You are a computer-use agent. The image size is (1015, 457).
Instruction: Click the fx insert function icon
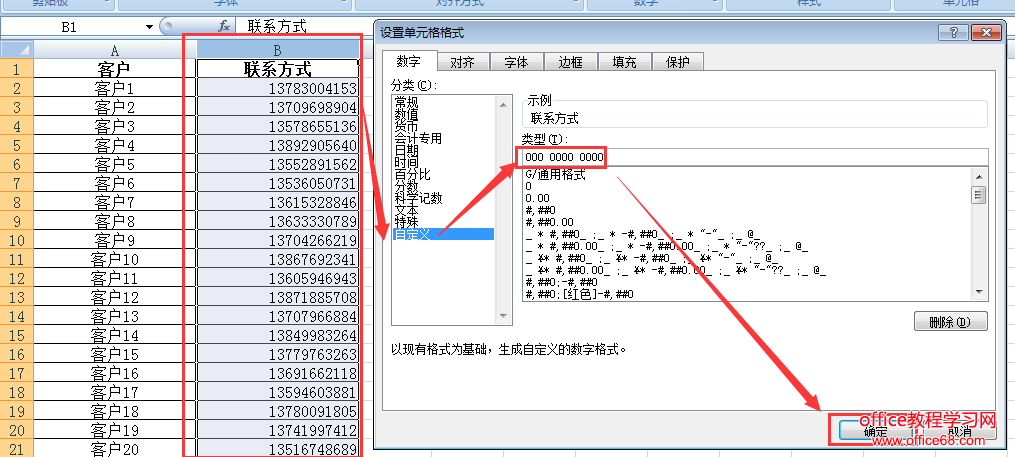pyautogui.click(x=224, y=27)
